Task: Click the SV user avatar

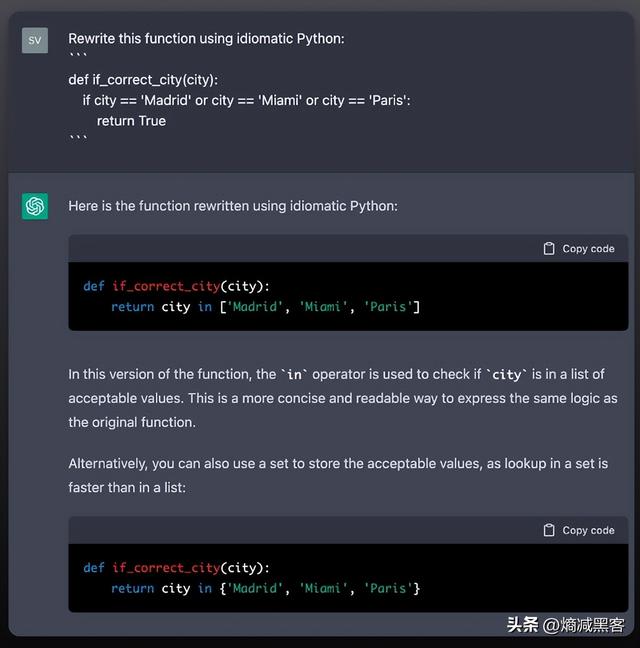Action: [35, 40]
